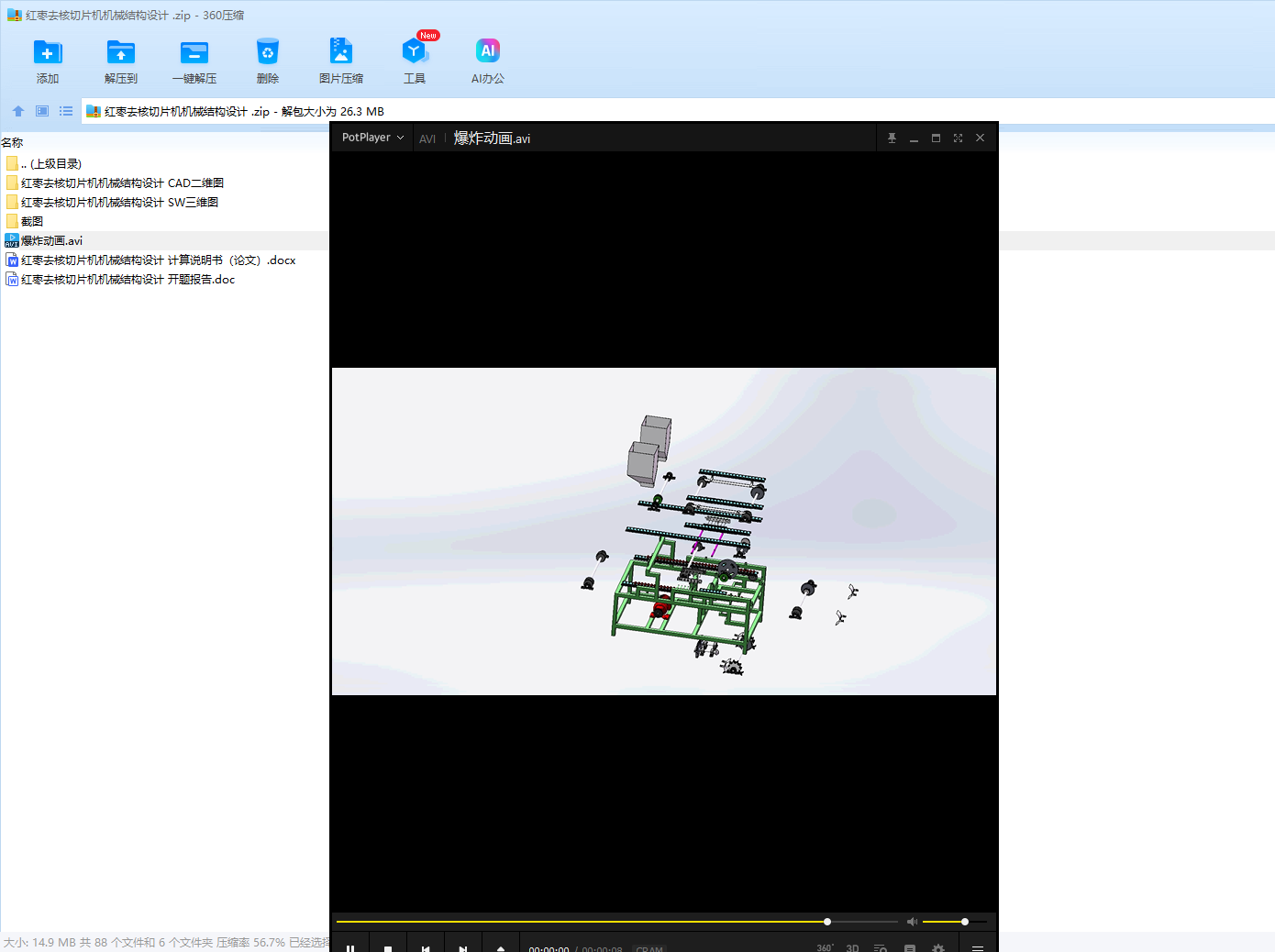Open the 工具 (Tools) menu
The height and width of the screenshot is (952, 1275).
pos(415,52)
